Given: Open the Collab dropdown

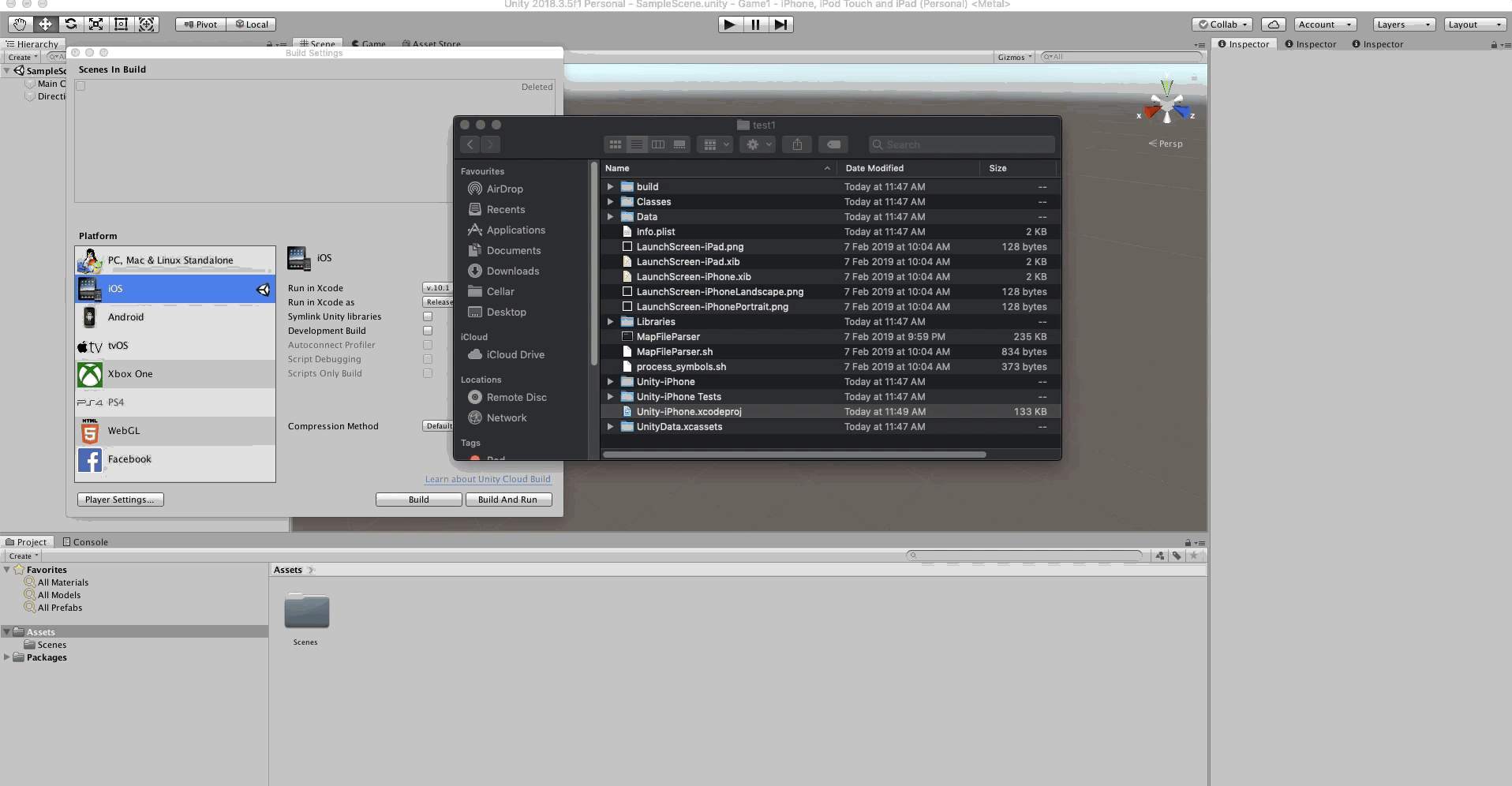Looking at the screenshot, I should (x=1222, y=24).
